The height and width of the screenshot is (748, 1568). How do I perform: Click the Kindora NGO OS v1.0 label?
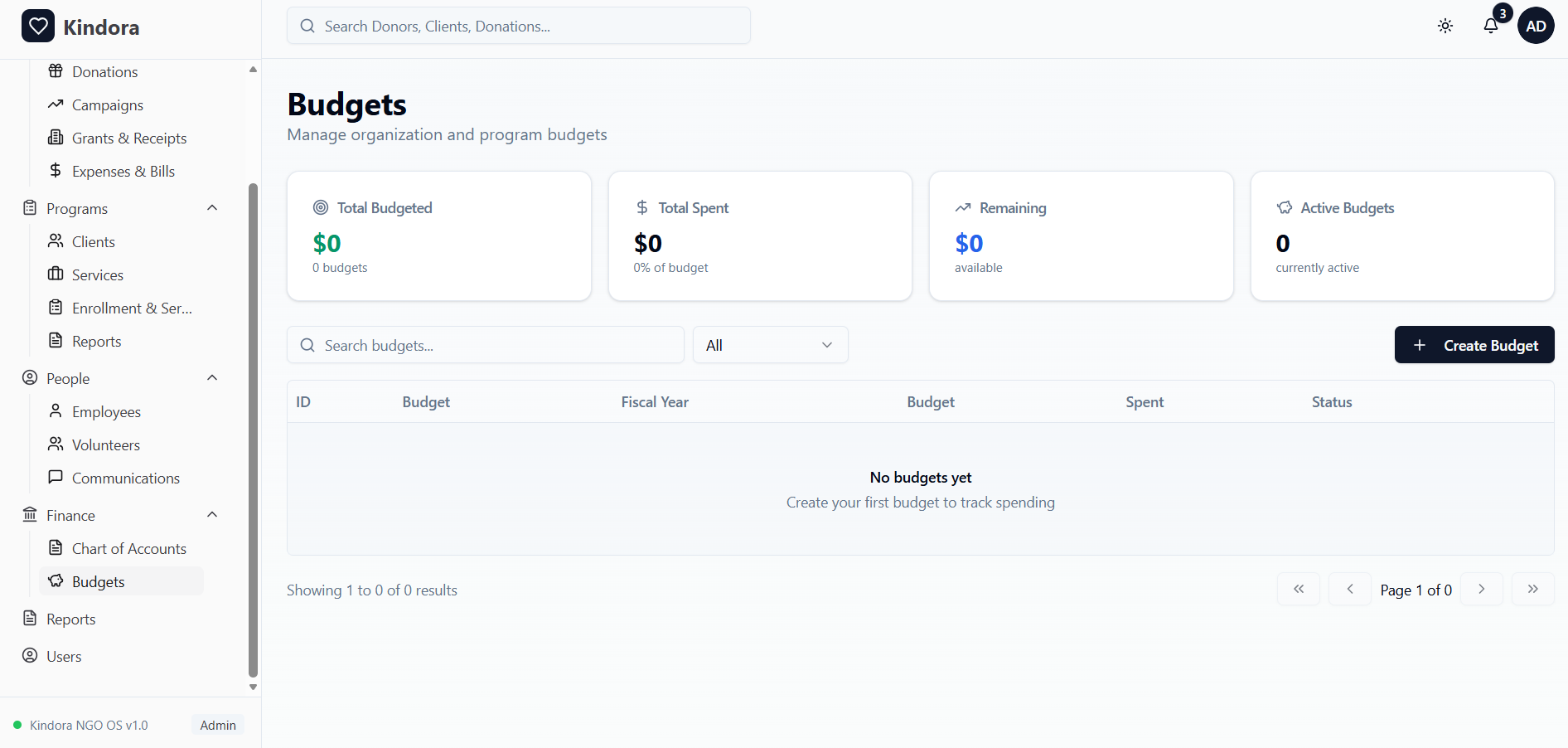(x=89, y=725)
